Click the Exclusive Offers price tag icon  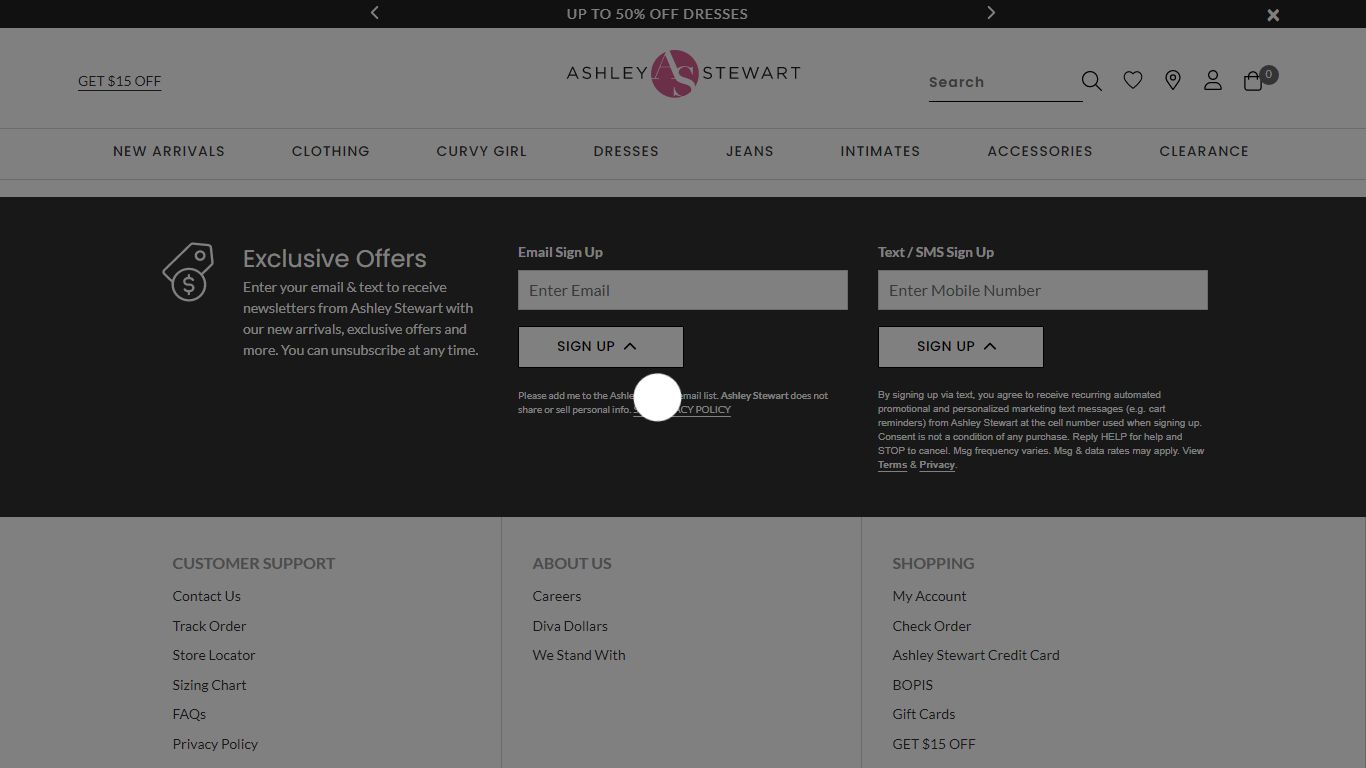click(187, 272)
